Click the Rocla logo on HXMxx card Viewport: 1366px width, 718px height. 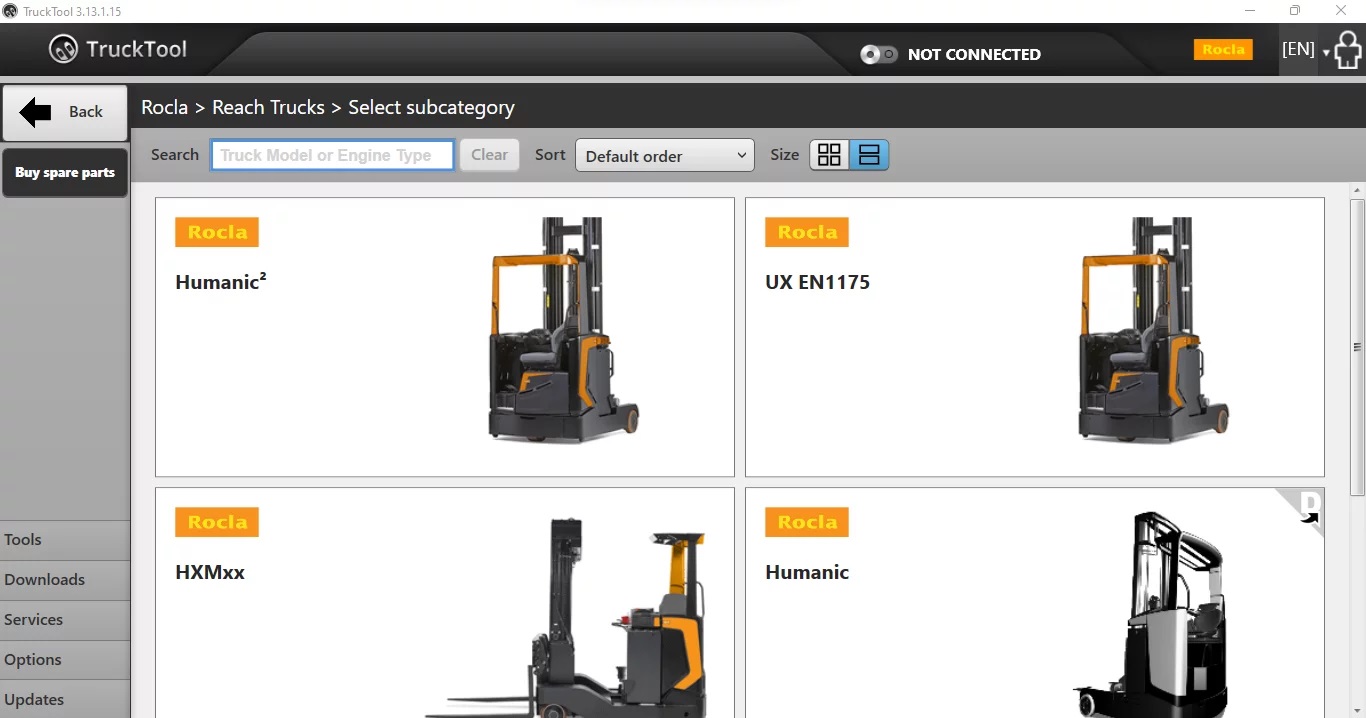tap(217, 522)
